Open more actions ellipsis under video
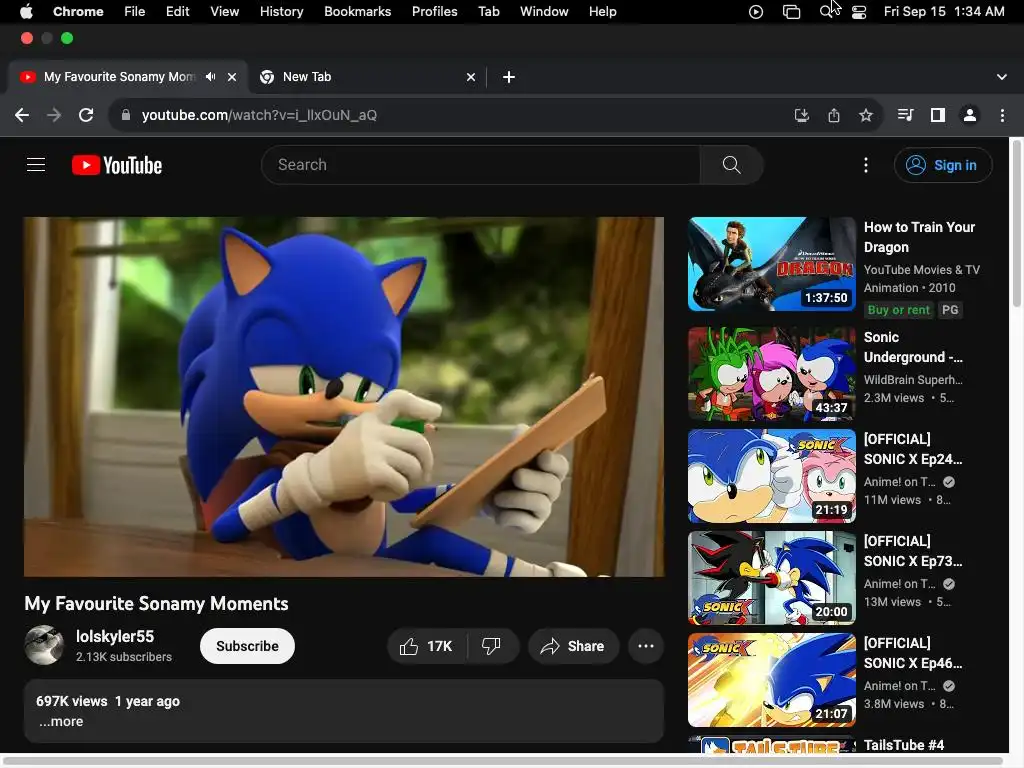This screenshot has width=1024, height=768. [x=646, y=647]
